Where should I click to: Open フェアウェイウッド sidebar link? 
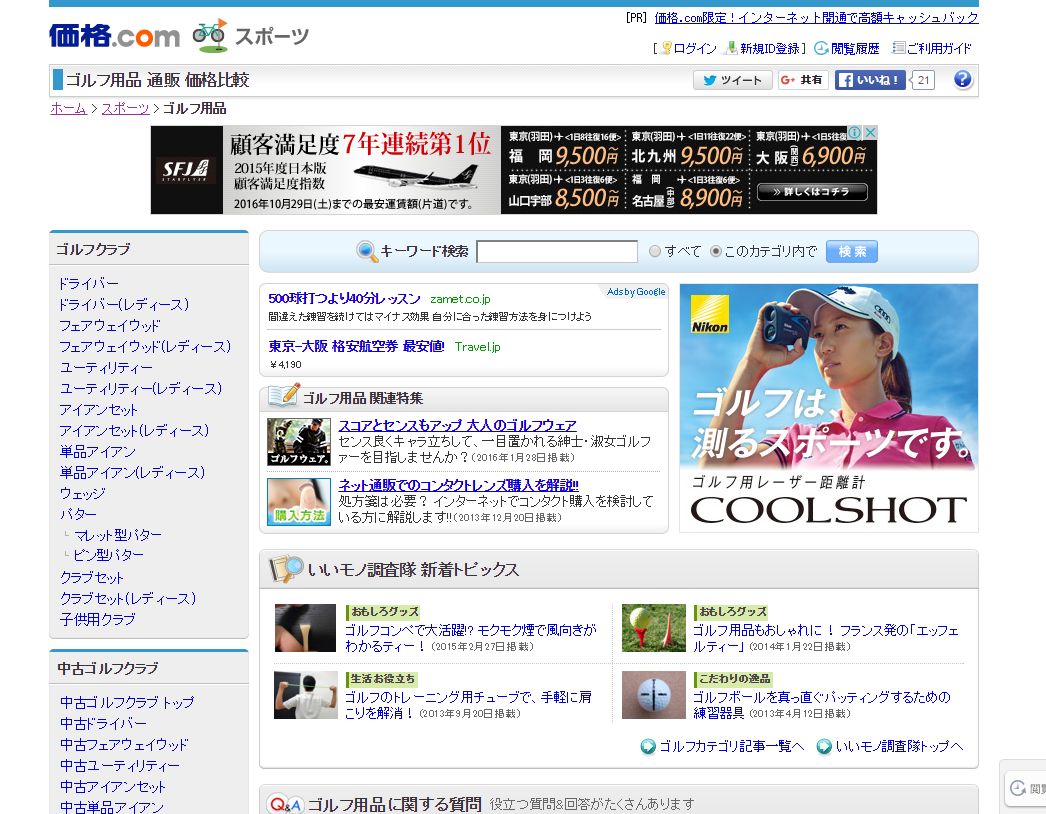110,326
